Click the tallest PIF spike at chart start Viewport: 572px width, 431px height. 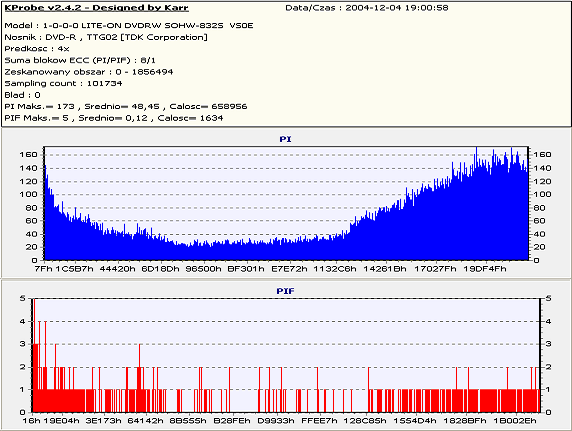pos(33,354)
